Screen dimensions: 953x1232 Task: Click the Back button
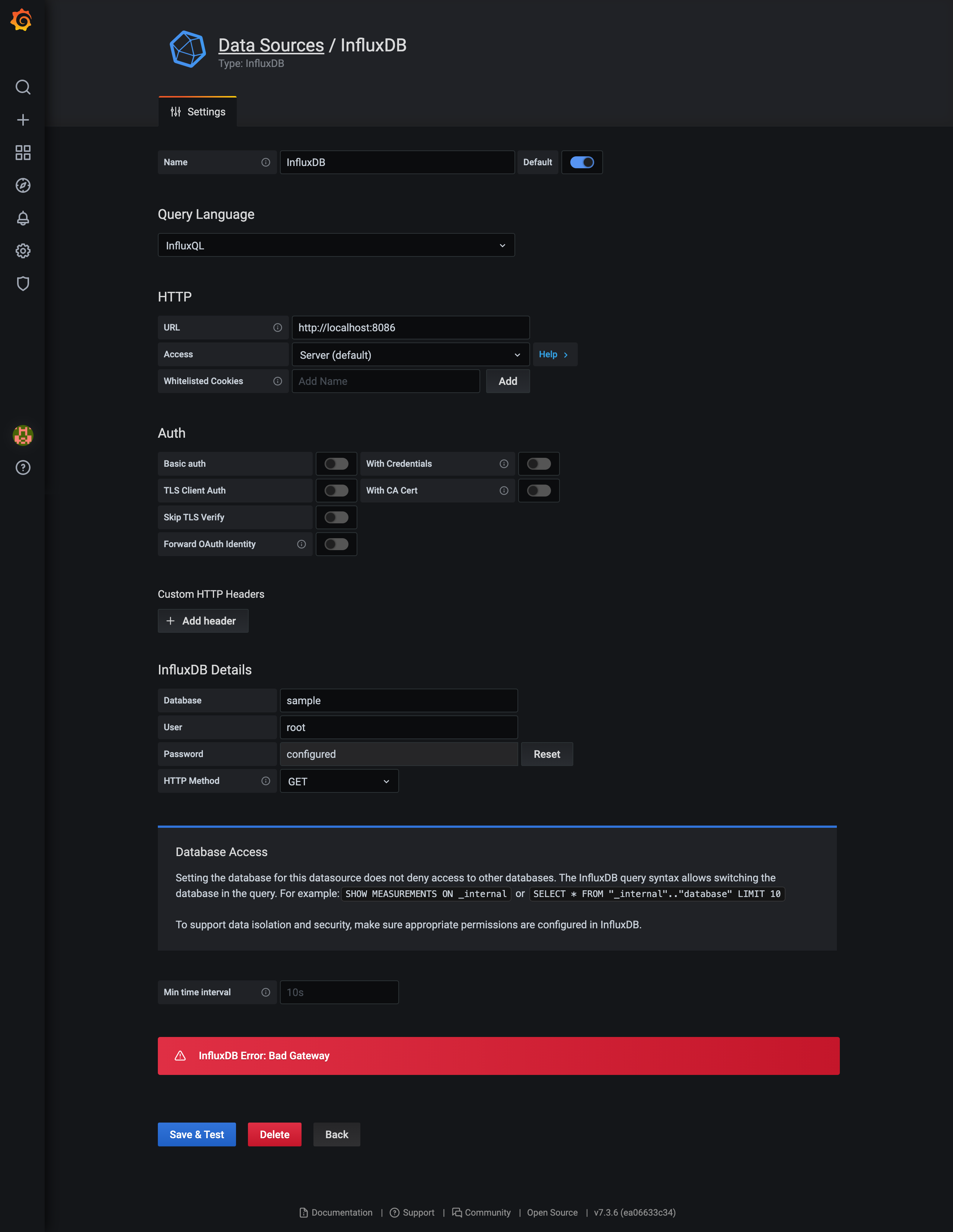[x=337, y=1134]
